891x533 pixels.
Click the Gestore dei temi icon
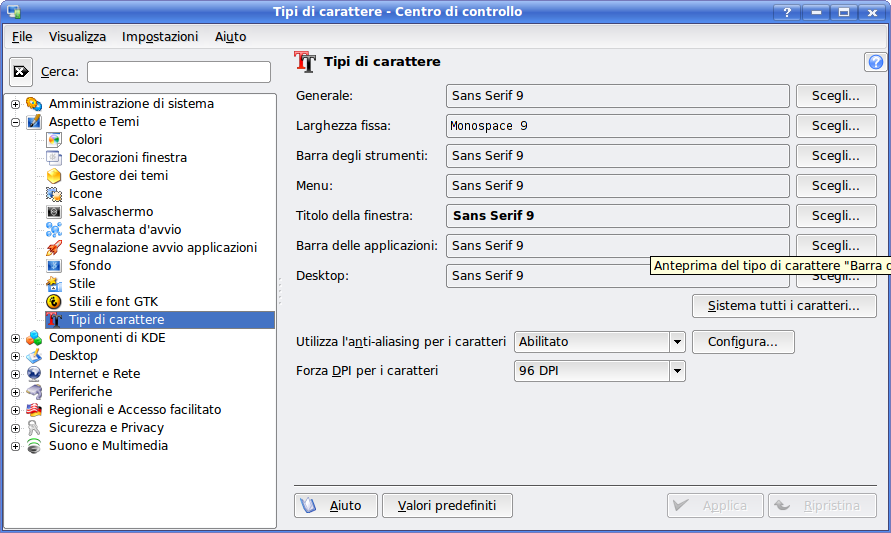pyautogui.click(x=54, y=176)
